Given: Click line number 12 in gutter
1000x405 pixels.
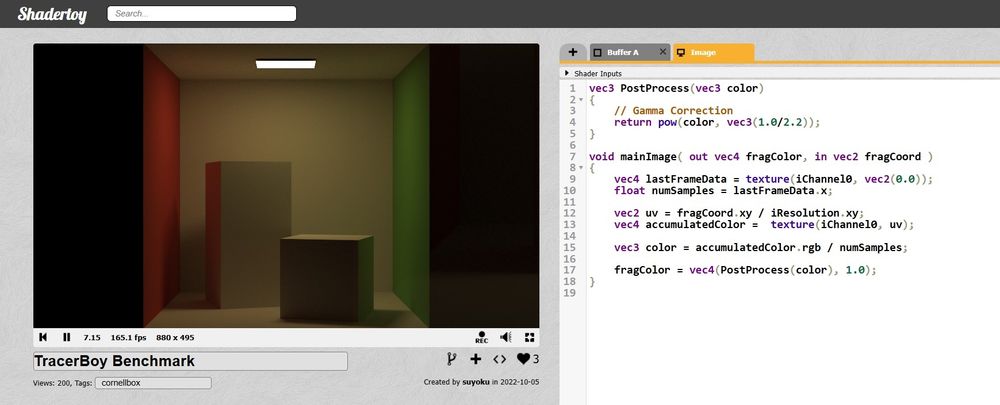Looking at the screenshot, I should pyautogui.click(x=570, y=213).
